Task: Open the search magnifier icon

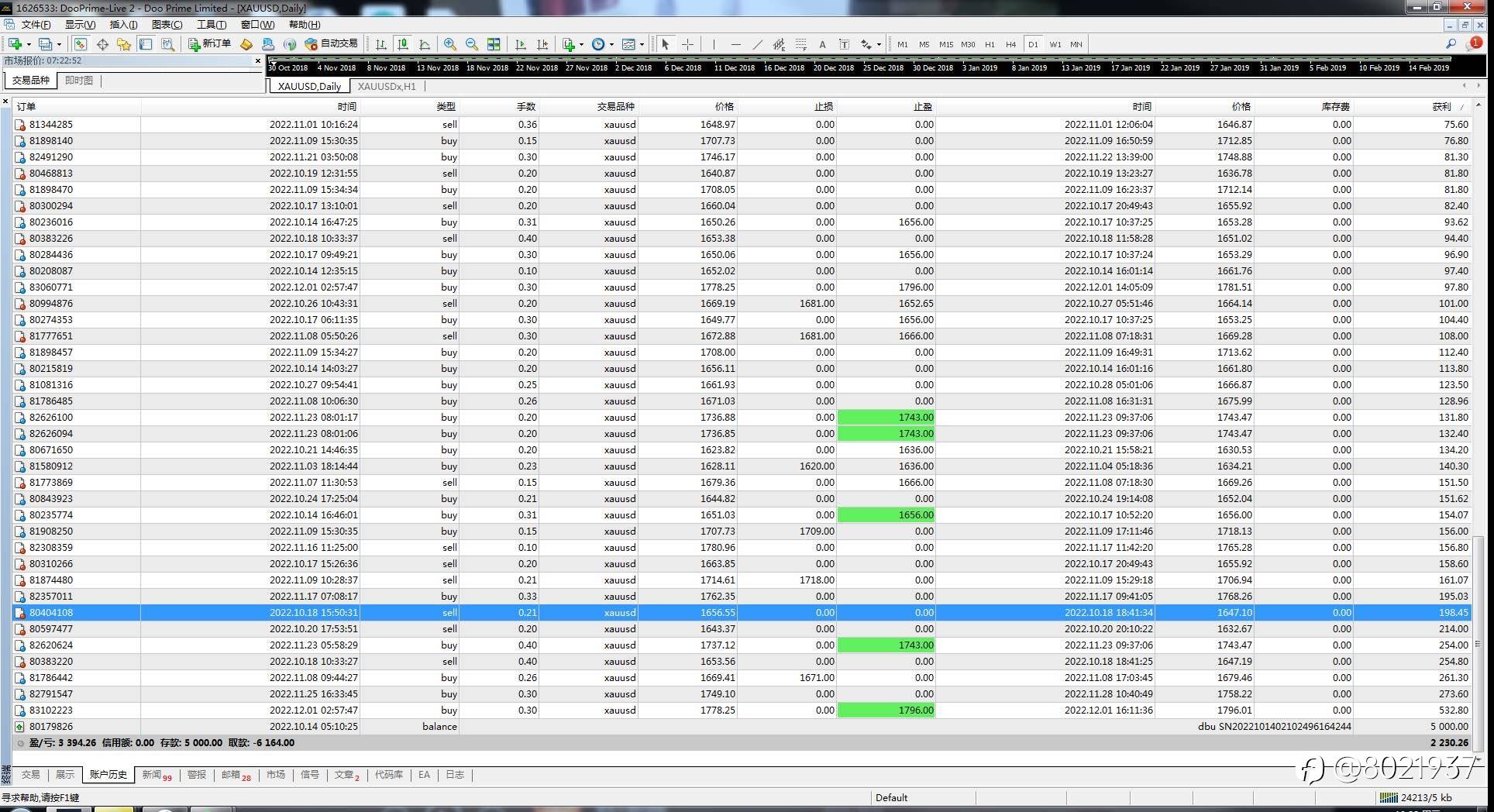Action: pos(1451,44)
